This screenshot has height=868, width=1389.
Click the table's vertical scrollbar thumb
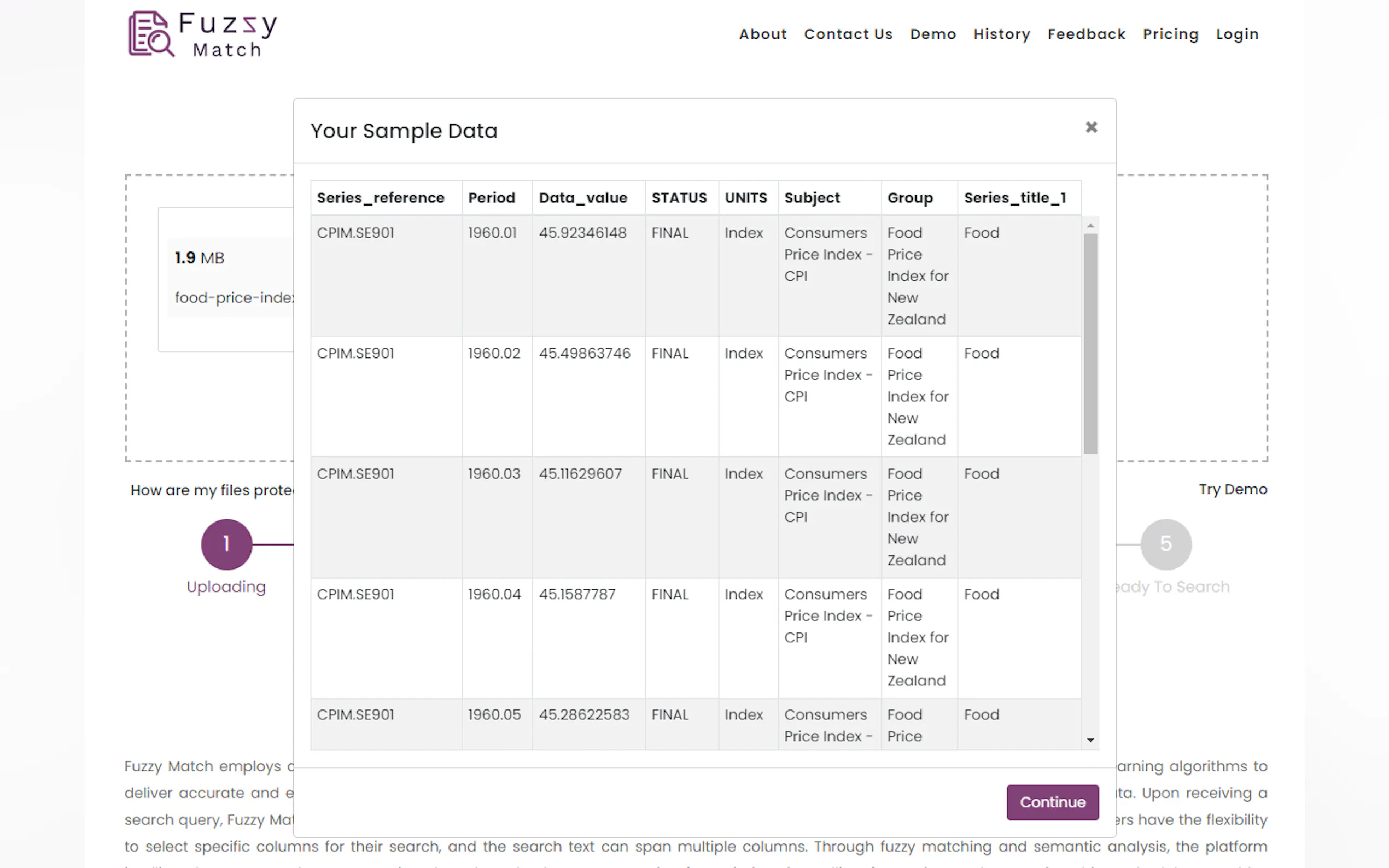click(1090, 344)
